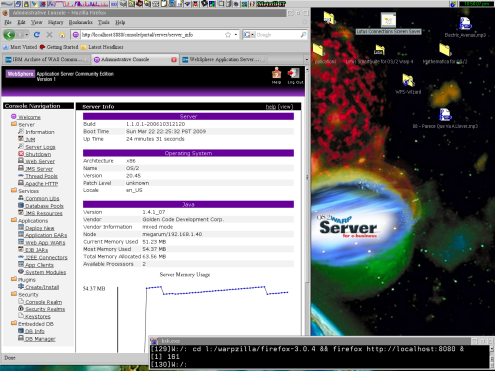Open Database Pools navigation link
495x371 pixels.
[x=44, y=206]
